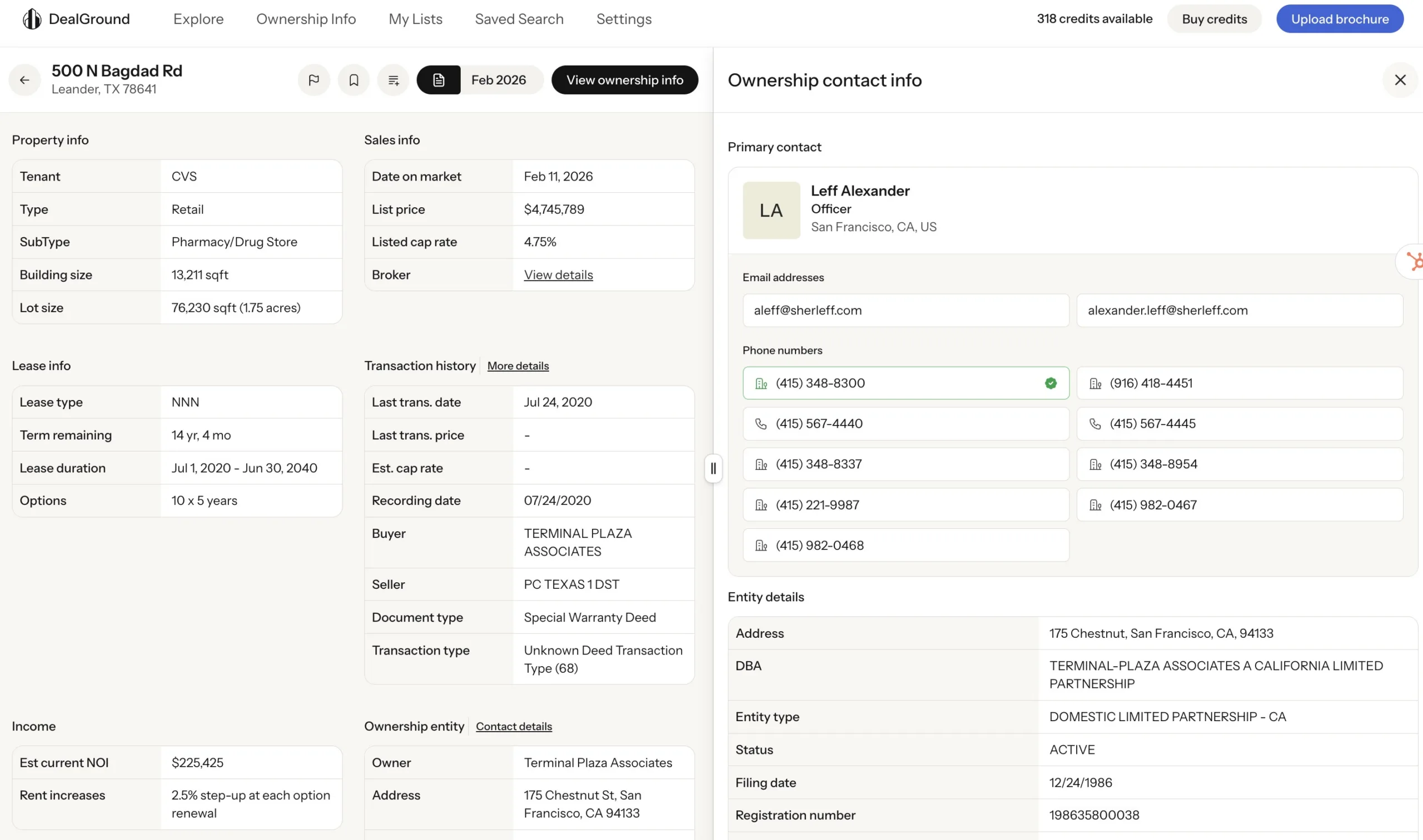The image size is (1423, 840).
Task: Toggle the verified badge on (415) 348-8300
Action: pos(1051,383)
